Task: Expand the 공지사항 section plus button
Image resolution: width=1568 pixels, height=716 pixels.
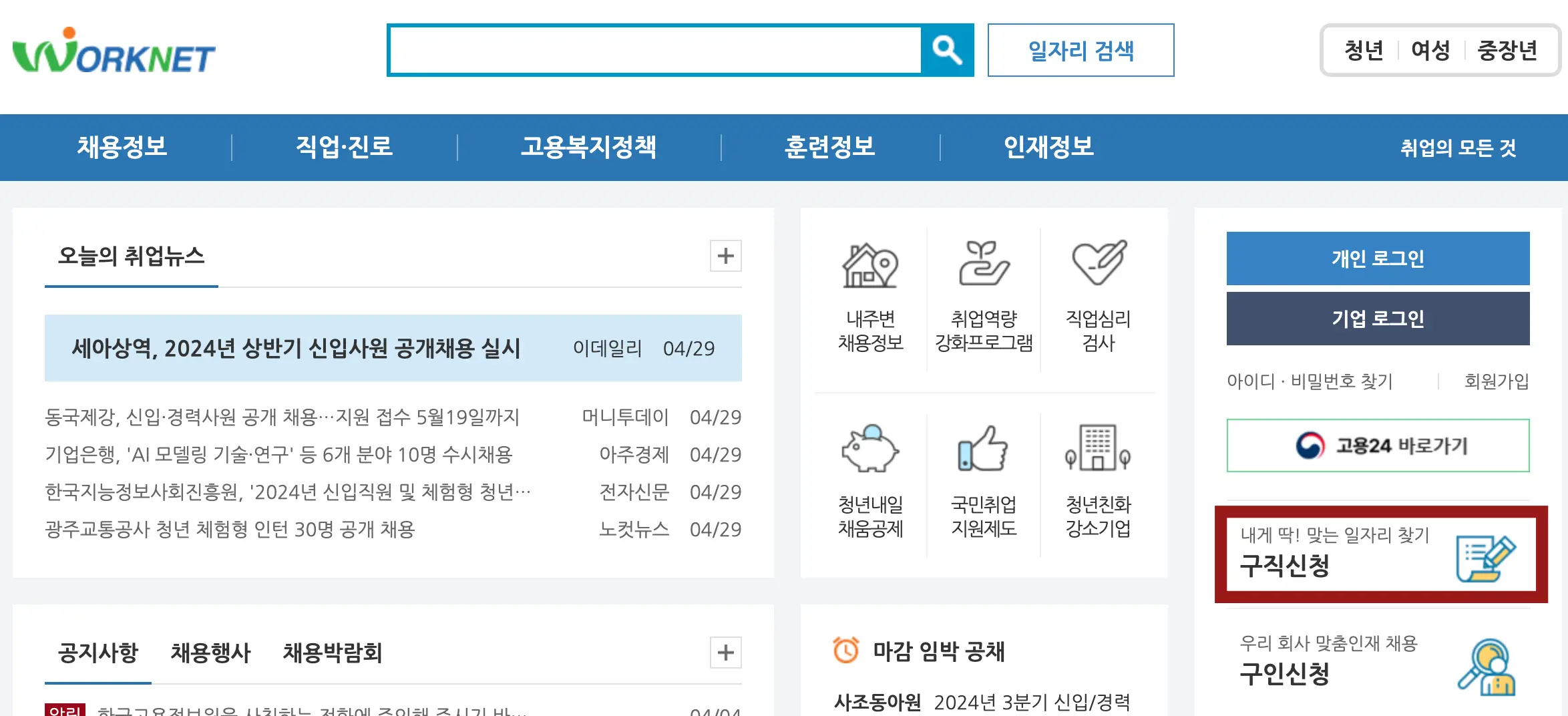Action: 726,653
